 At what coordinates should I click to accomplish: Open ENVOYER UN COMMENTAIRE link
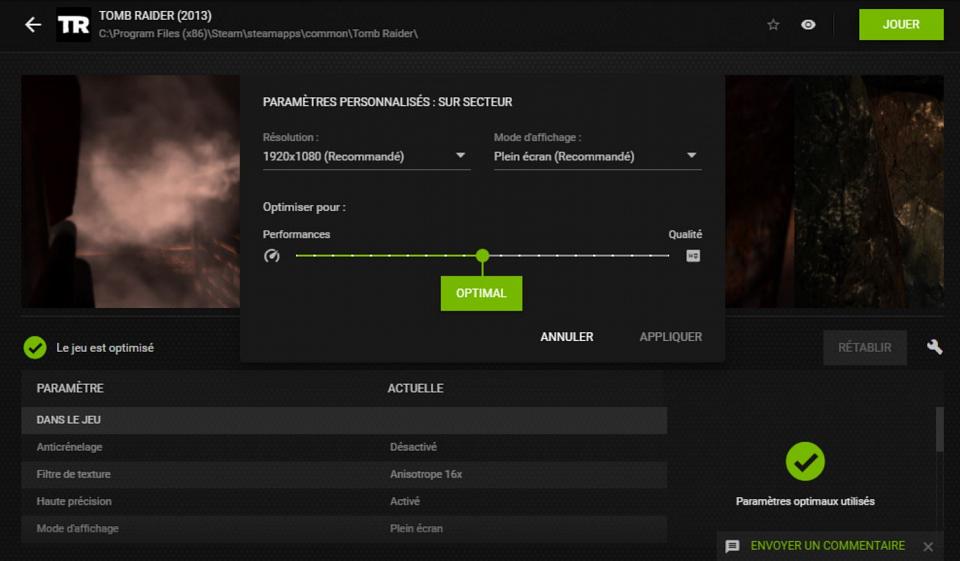(827, 546)
